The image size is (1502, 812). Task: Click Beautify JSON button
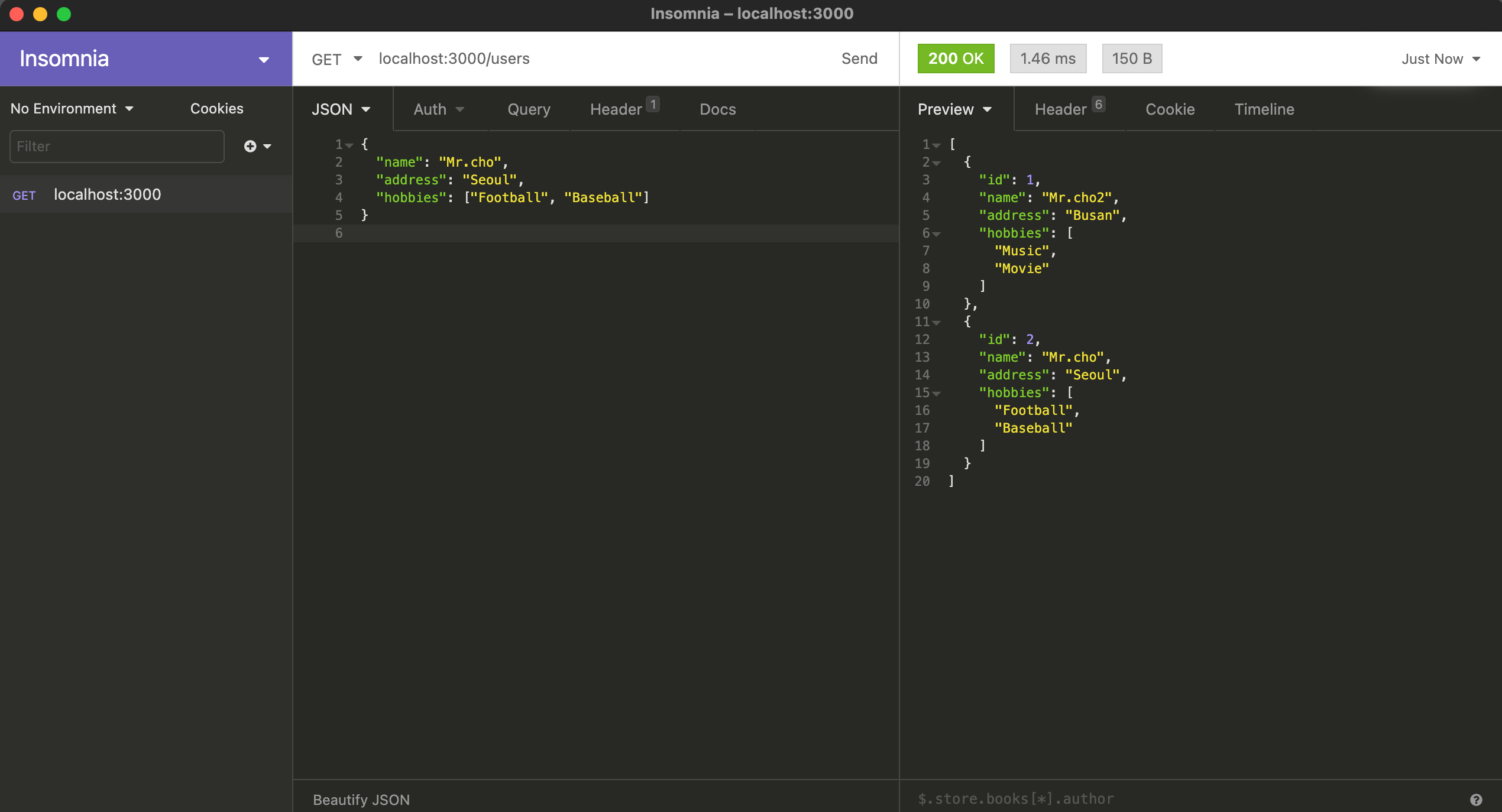(361, 799)
